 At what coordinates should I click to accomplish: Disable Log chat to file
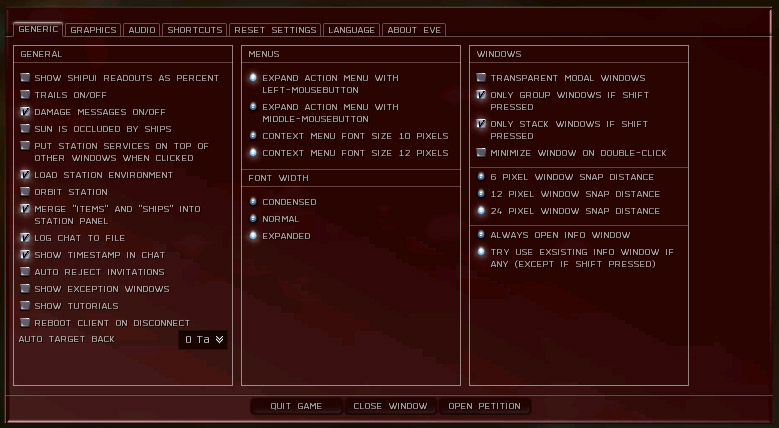point(25,238)
